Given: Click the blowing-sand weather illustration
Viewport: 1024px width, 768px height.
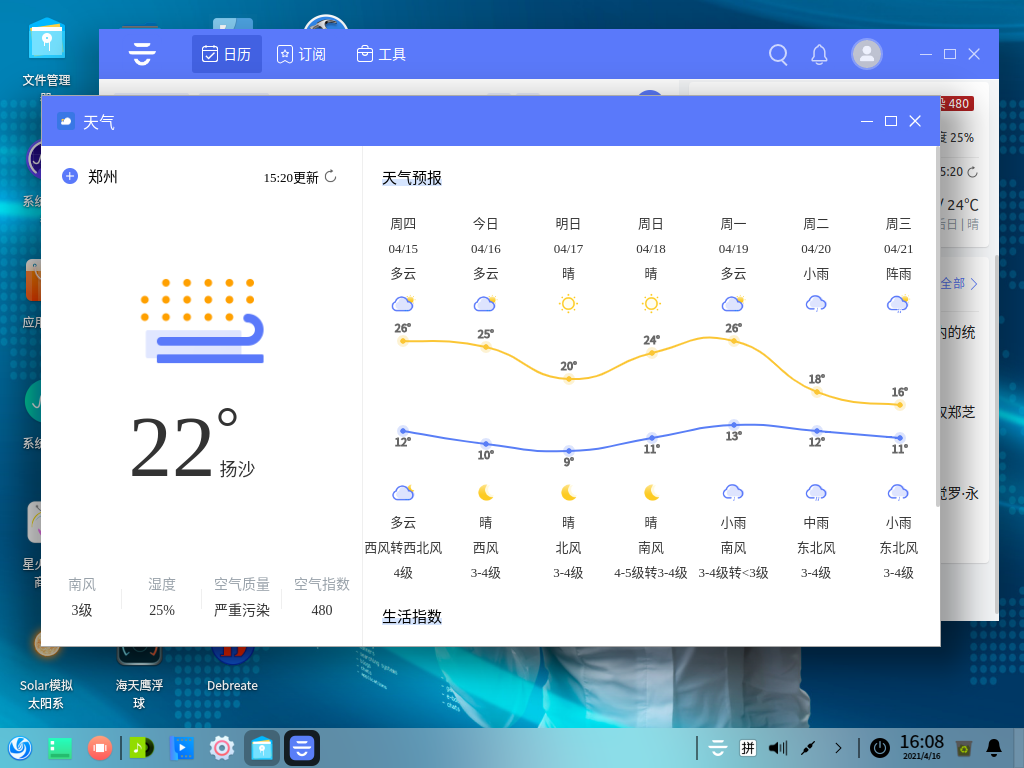Looking at the screenshot, I should [x=202, y=320].
